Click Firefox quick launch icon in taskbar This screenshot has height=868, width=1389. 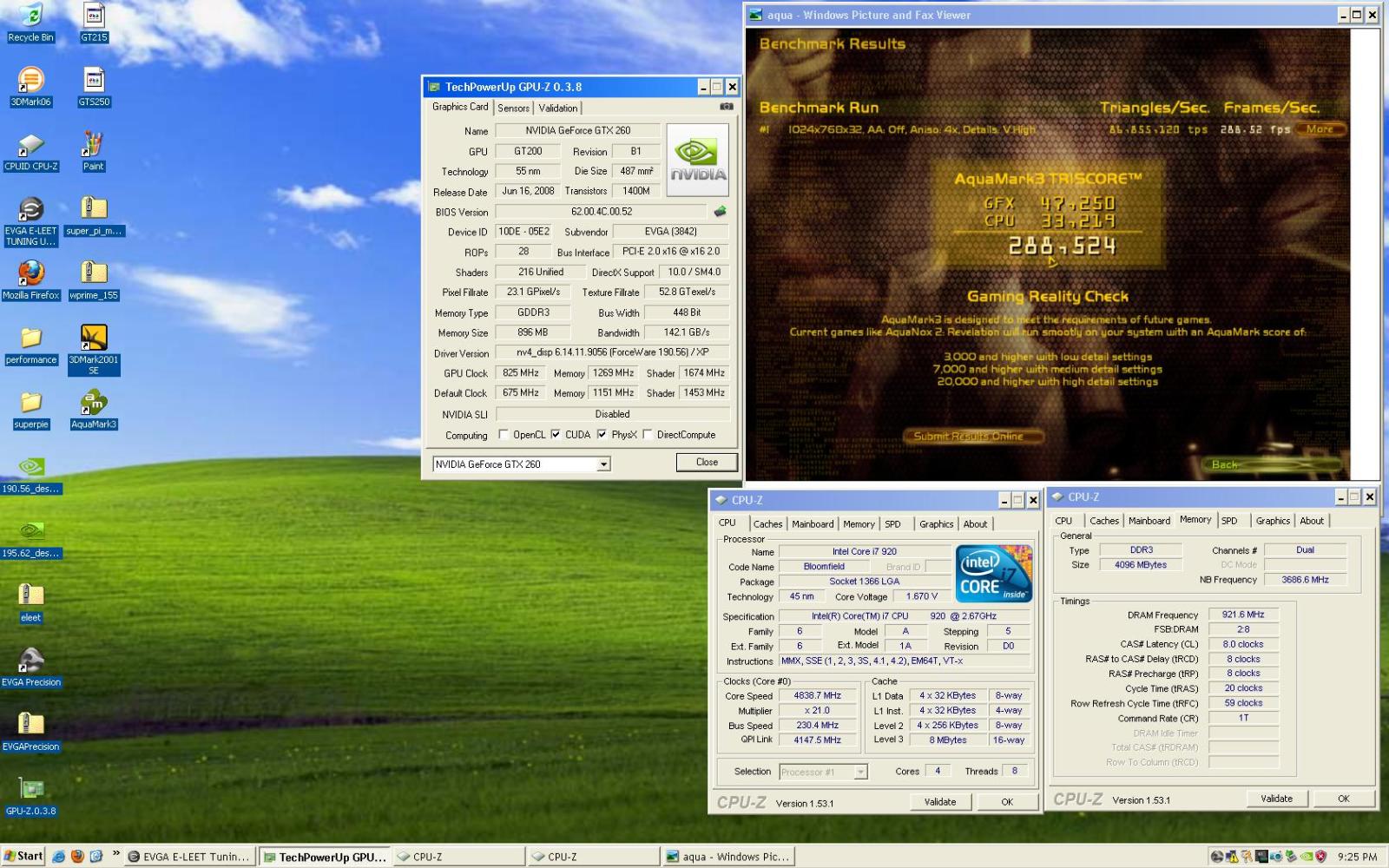[77, 856]
